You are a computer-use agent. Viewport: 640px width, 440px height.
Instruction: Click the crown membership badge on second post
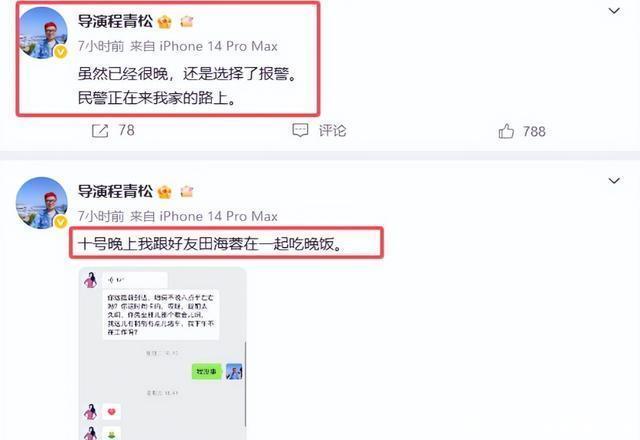point(164,191)
